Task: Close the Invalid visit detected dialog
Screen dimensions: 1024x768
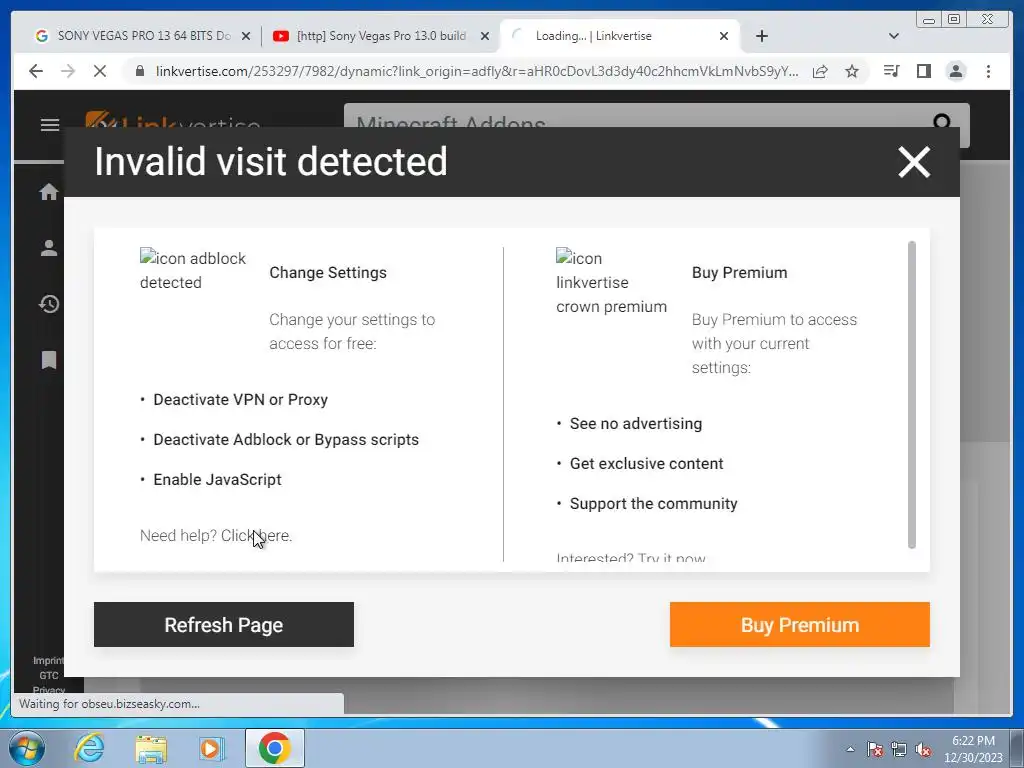Action: tap(914, 162)
